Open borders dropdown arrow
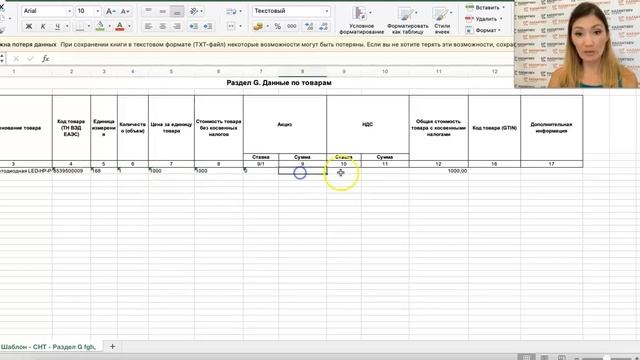The height and width of the screenshot is (360, 640). coord(89,27)
